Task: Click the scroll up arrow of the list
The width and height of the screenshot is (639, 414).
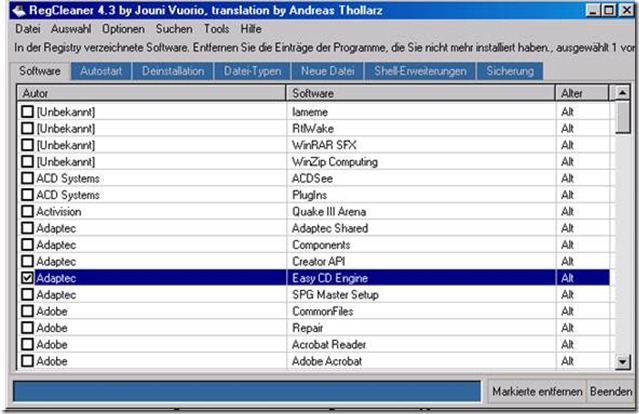Action: tap(622, 93)
